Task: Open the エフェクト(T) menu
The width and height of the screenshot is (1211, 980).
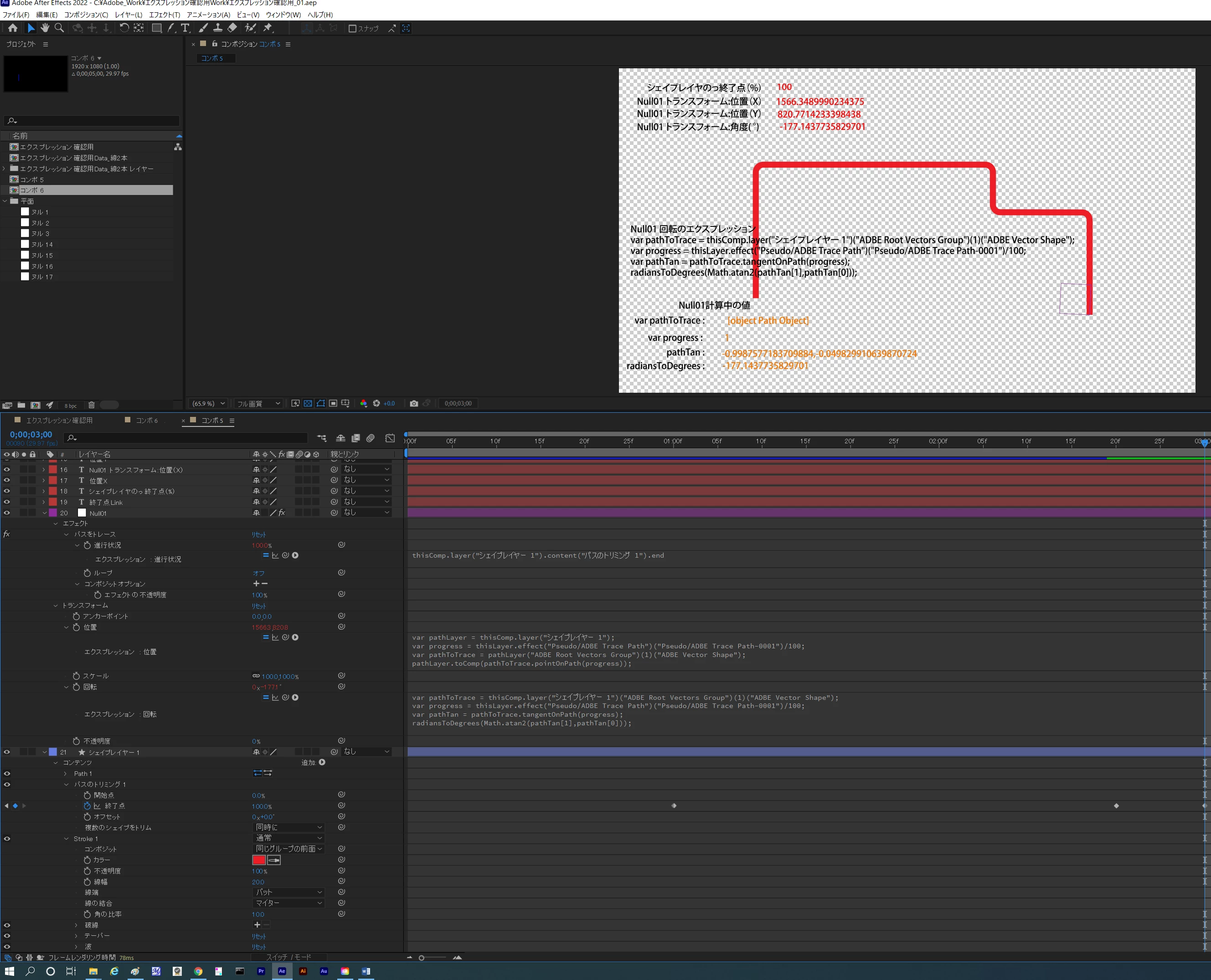Action: coord(164,15)
